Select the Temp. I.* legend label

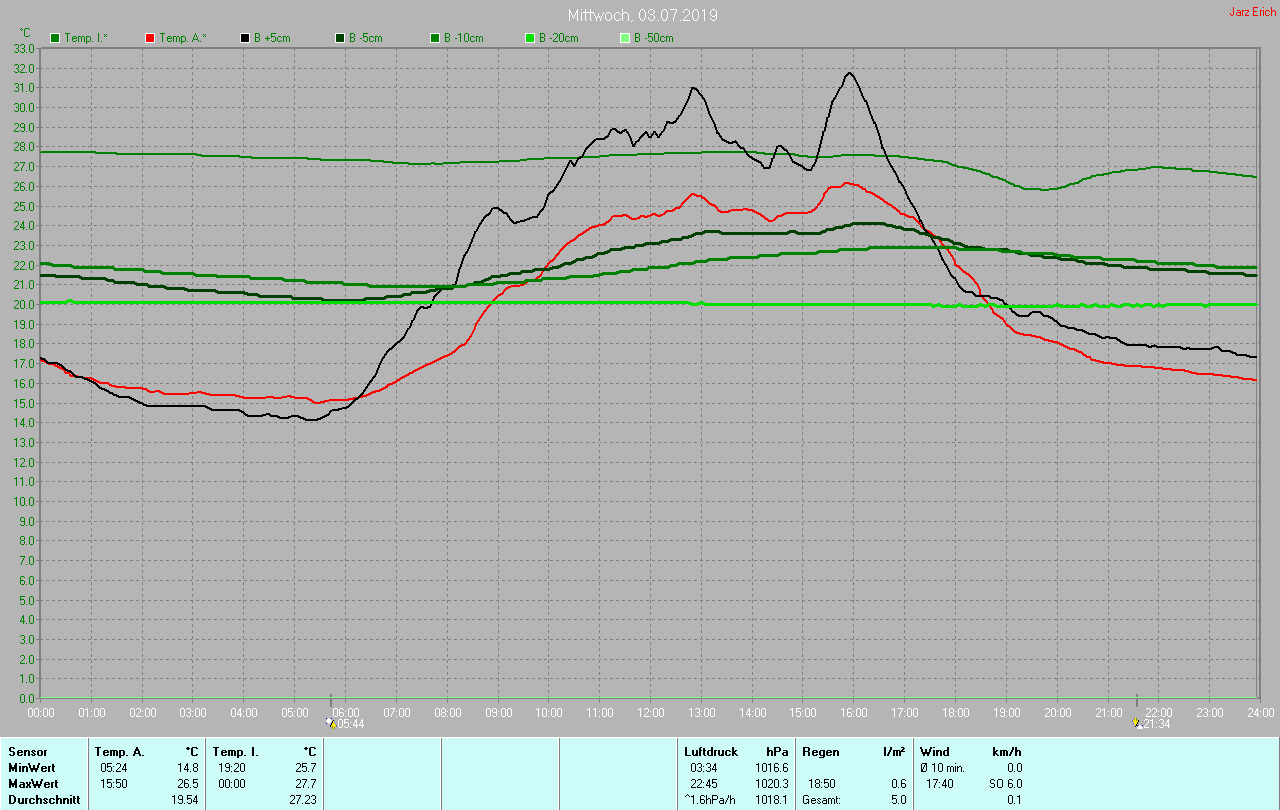(87, 38)
